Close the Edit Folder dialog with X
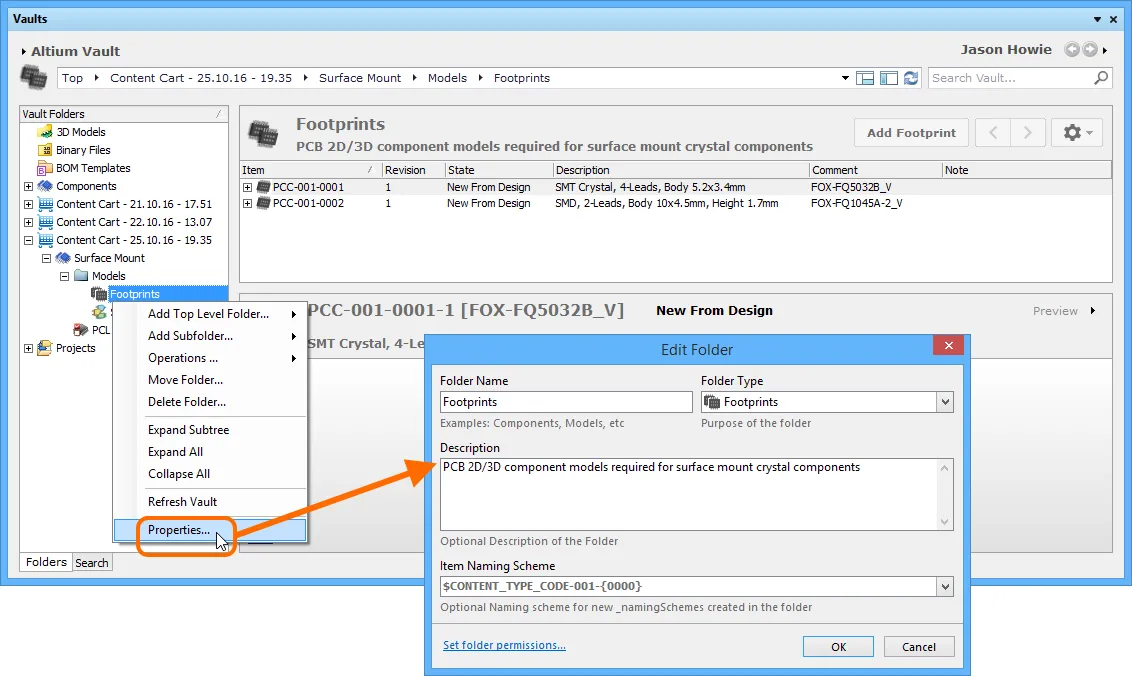 coord(949,345)
